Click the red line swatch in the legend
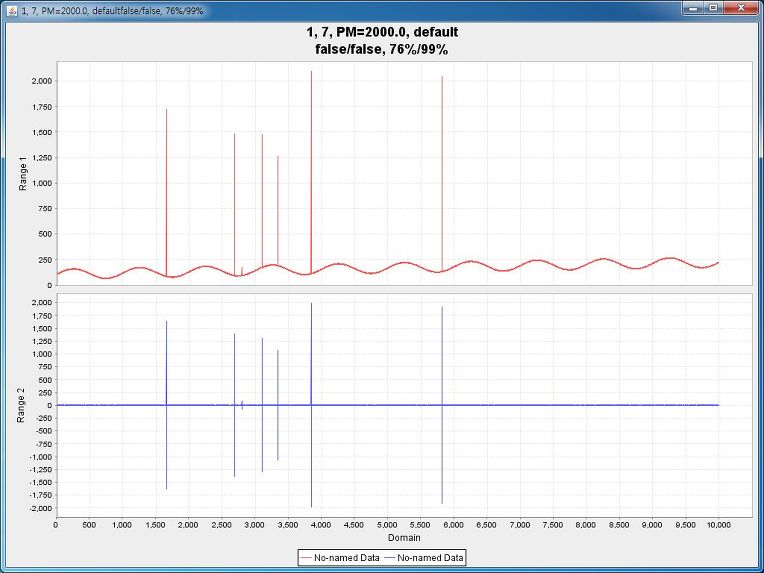Viewport: 764px width, 573px height. tap(306, 558)
